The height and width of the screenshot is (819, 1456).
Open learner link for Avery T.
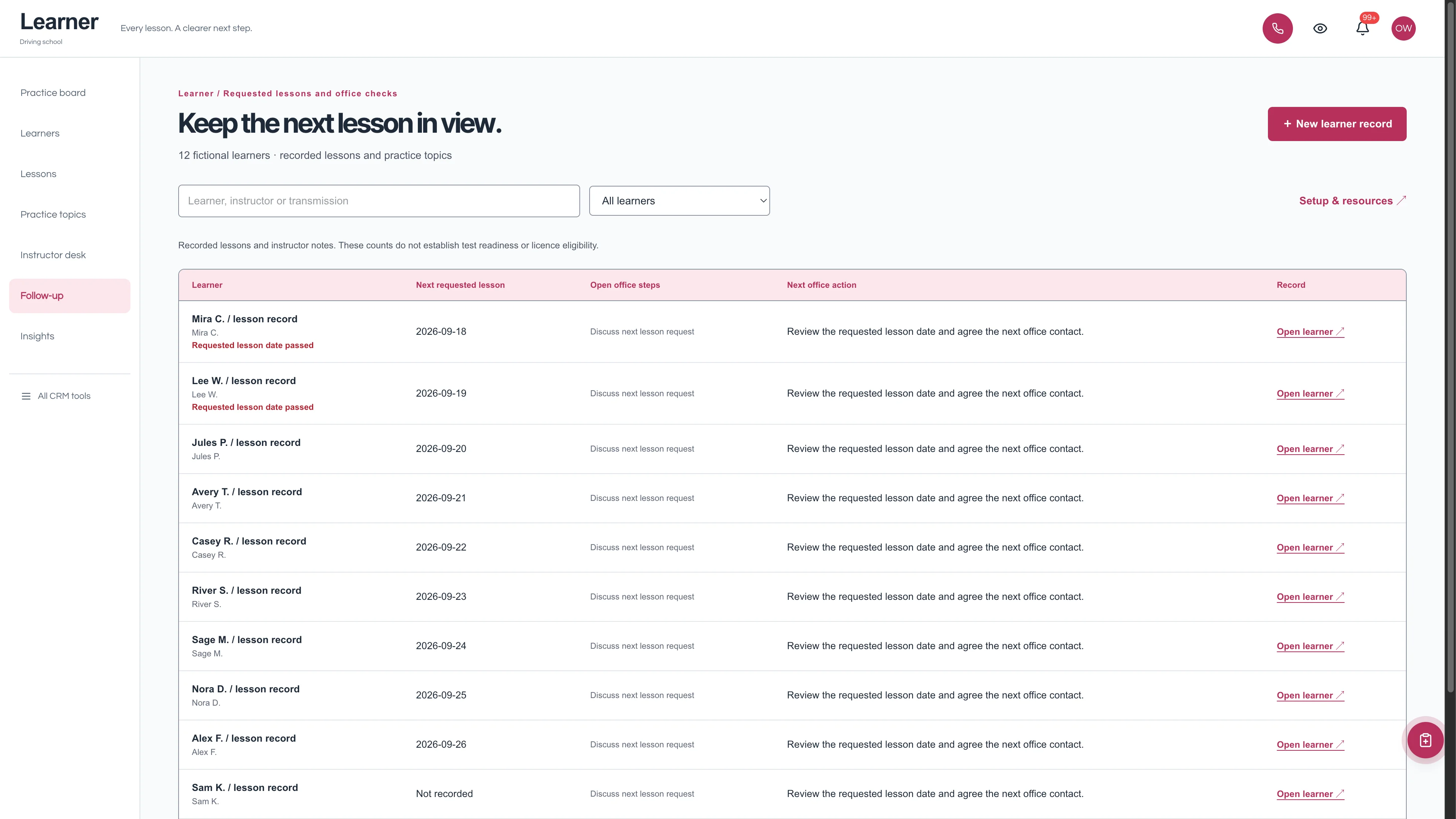[1310, 498]
